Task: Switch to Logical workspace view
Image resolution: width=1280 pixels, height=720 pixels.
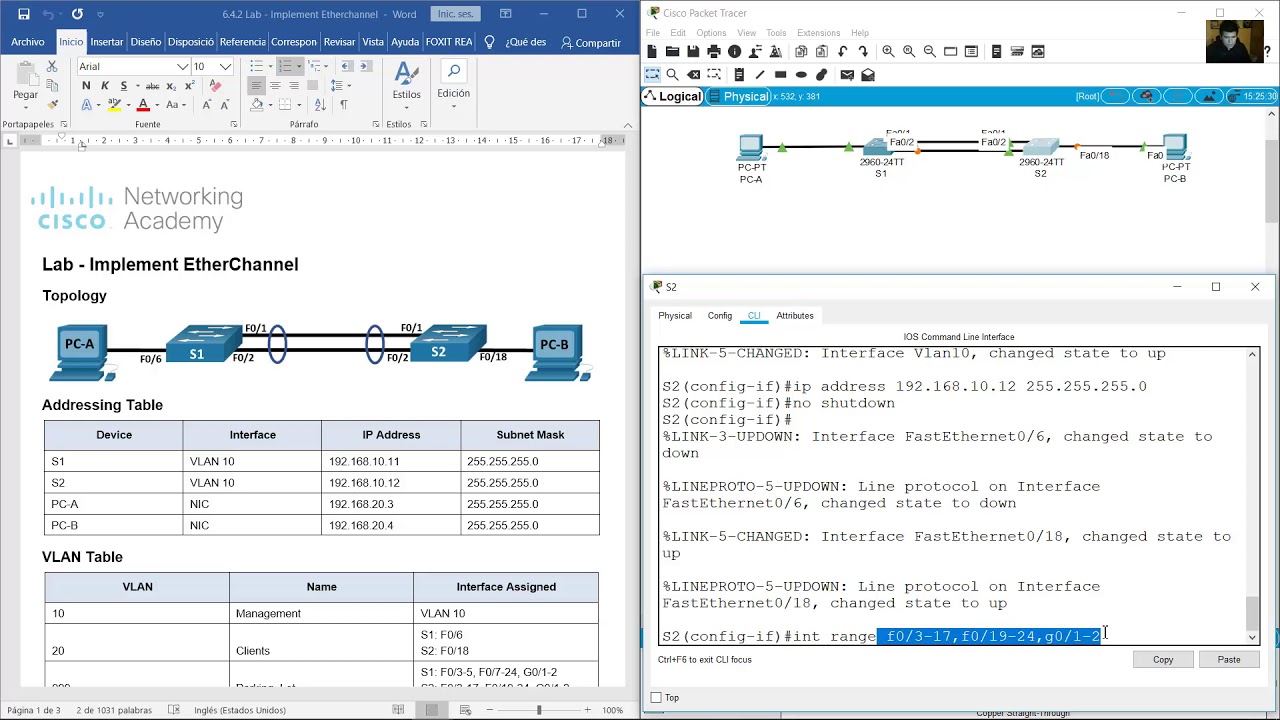Action: (x=673, y=97)
